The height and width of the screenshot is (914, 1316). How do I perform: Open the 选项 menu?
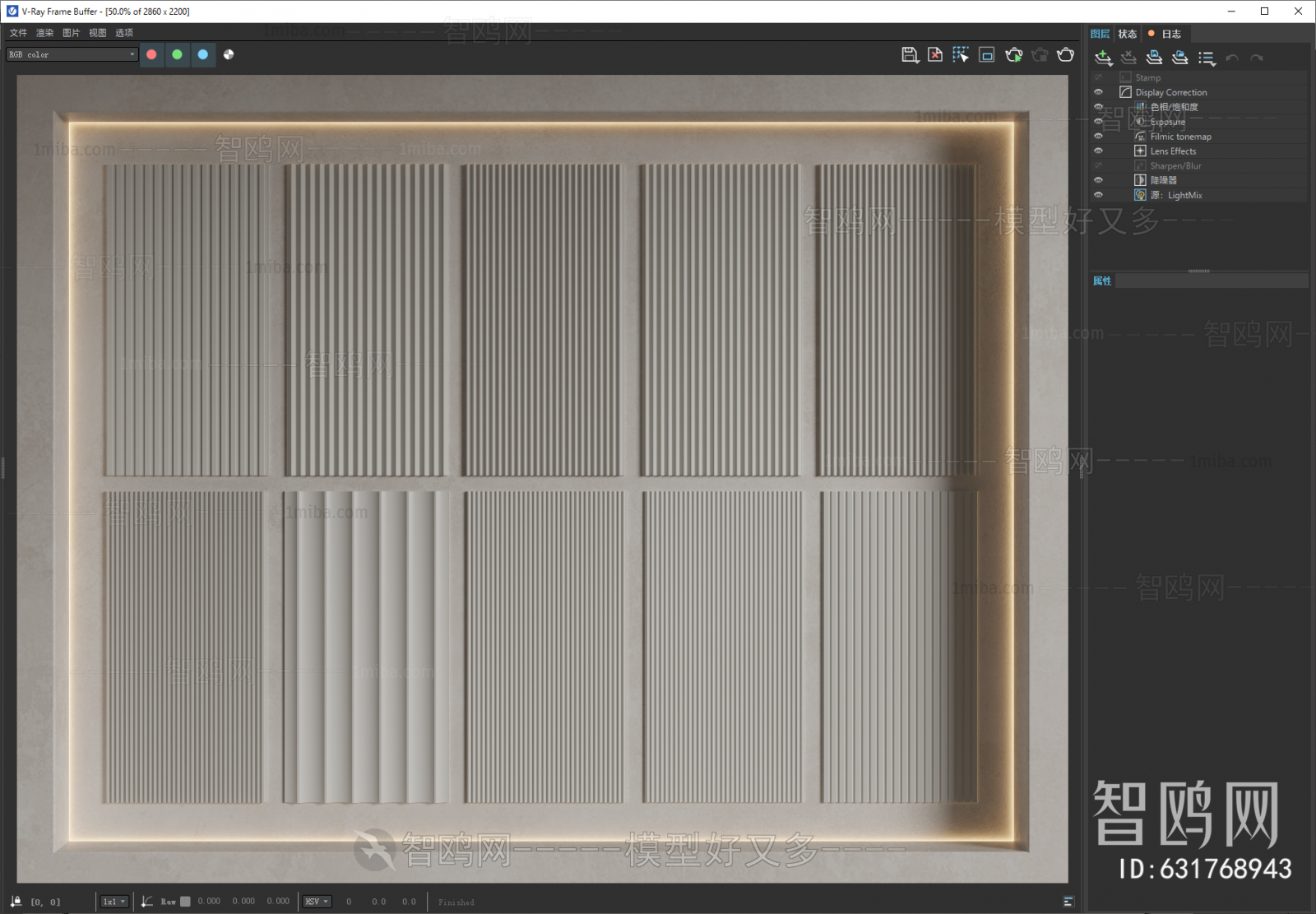coord(123,33)
